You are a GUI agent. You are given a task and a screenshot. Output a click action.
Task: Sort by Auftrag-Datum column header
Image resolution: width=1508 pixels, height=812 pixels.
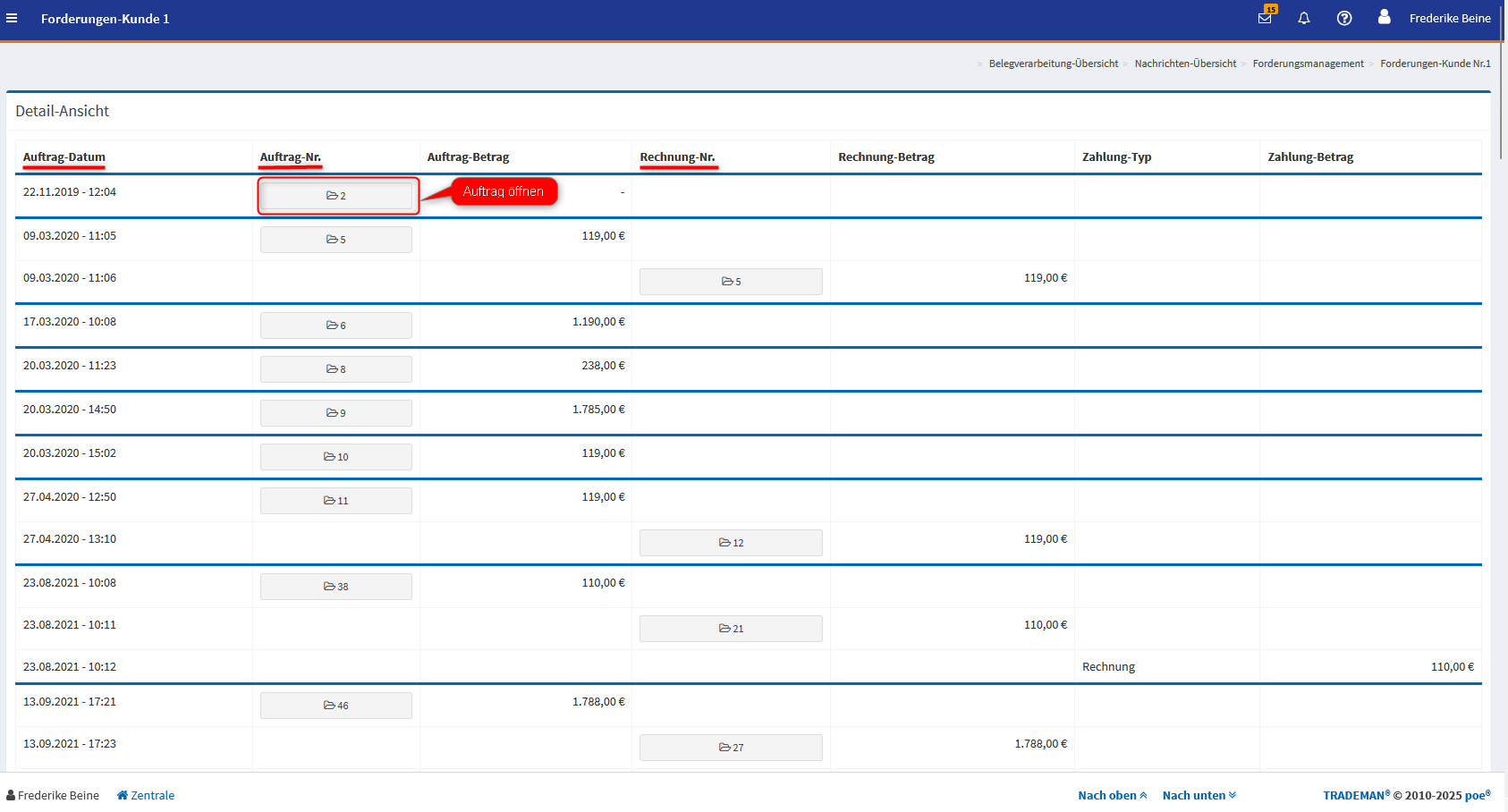coord(64,157)
